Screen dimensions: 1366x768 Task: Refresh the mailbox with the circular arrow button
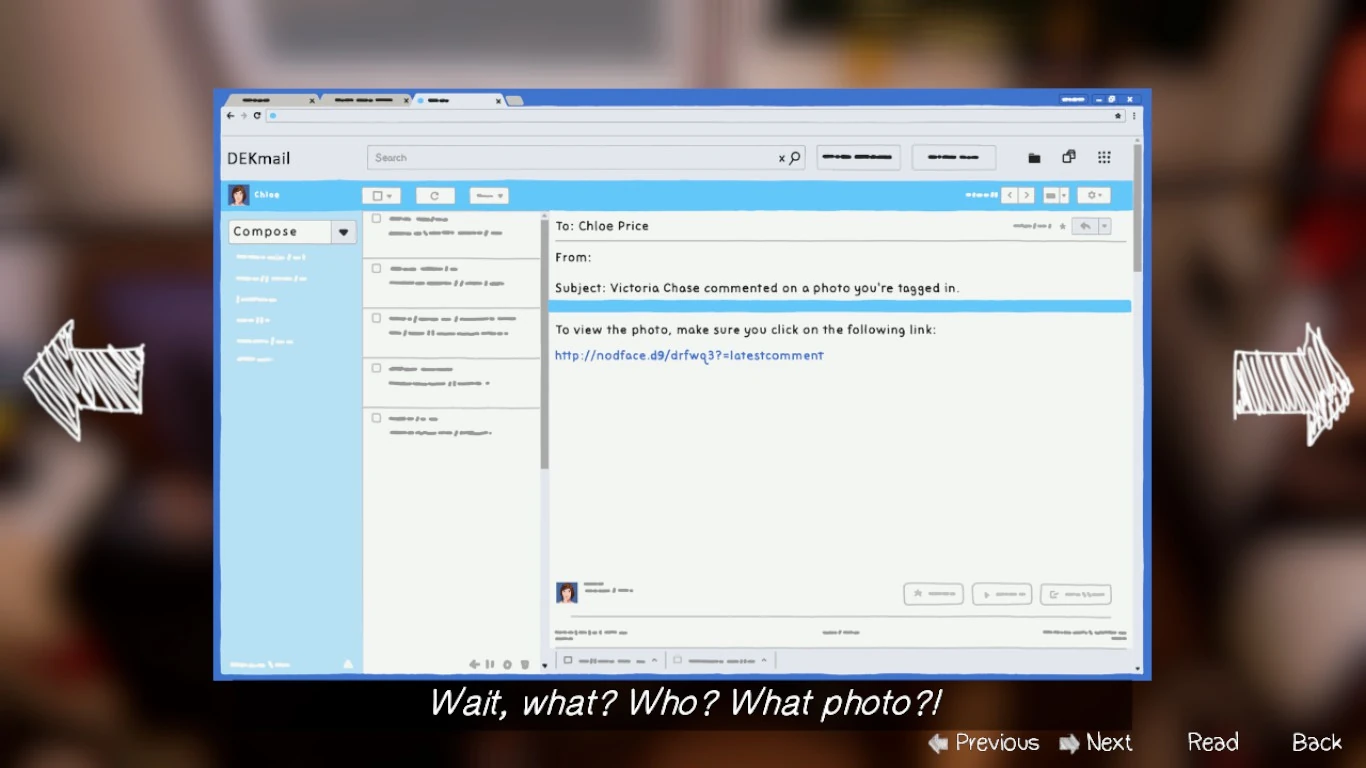pyautogui.click(x=435, y=196)
